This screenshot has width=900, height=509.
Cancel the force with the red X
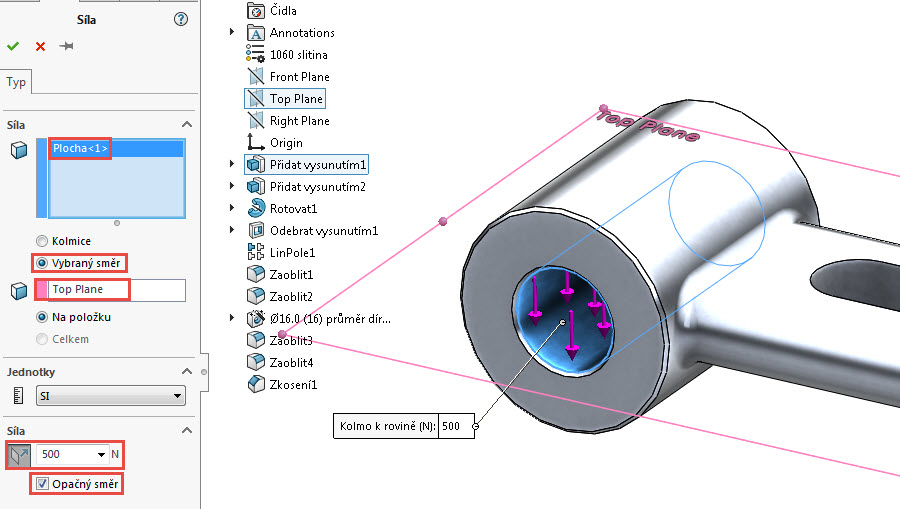(40, 46)
